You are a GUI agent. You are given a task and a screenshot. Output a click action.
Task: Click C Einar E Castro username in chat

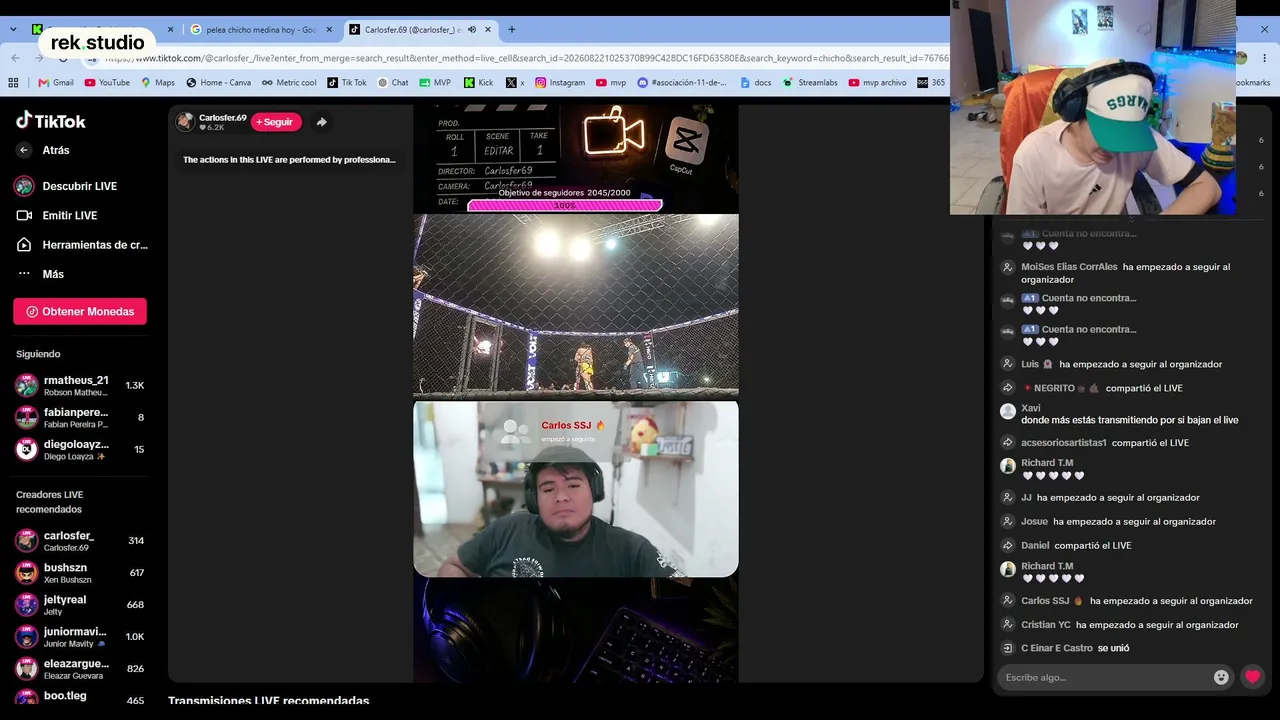(x=1057, y=648)
